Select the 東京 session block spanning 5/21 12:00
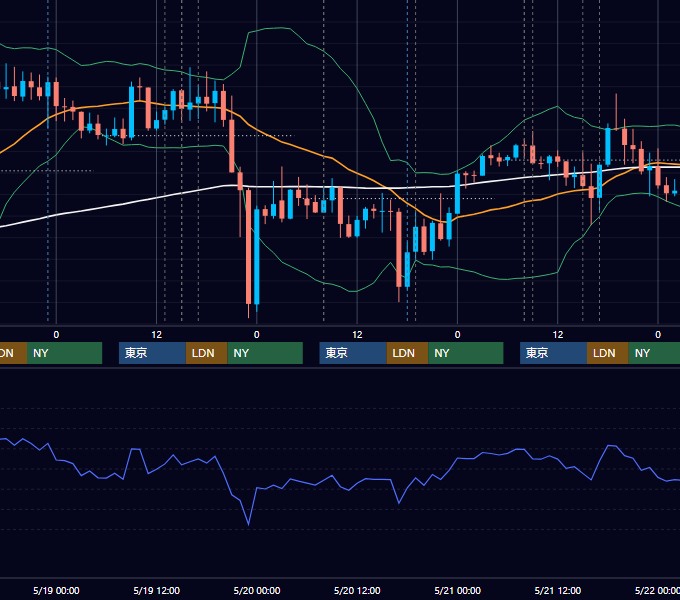The width and height of the screenshot is (680, 600). pyautogui.click(x=553, y=353)
